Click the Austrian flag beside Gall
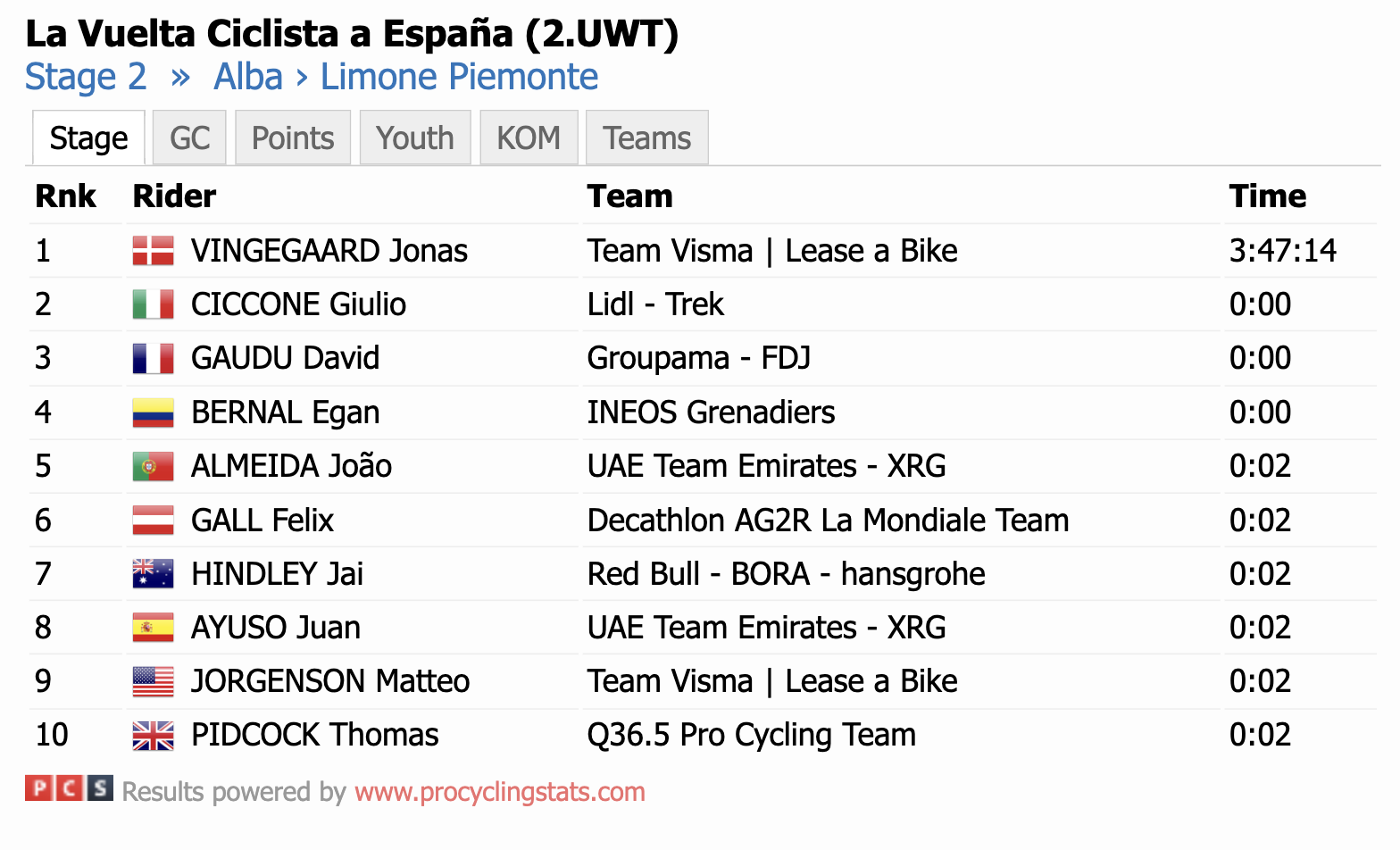This screenshot has width=1400, height=850. pyautogui.click(x=153, y=521)
